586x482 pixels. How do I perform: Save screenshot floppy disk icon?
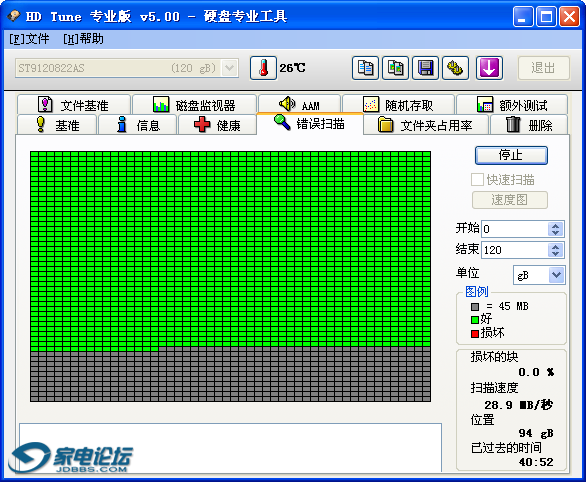pyautogui.click(x=425, y=68)
